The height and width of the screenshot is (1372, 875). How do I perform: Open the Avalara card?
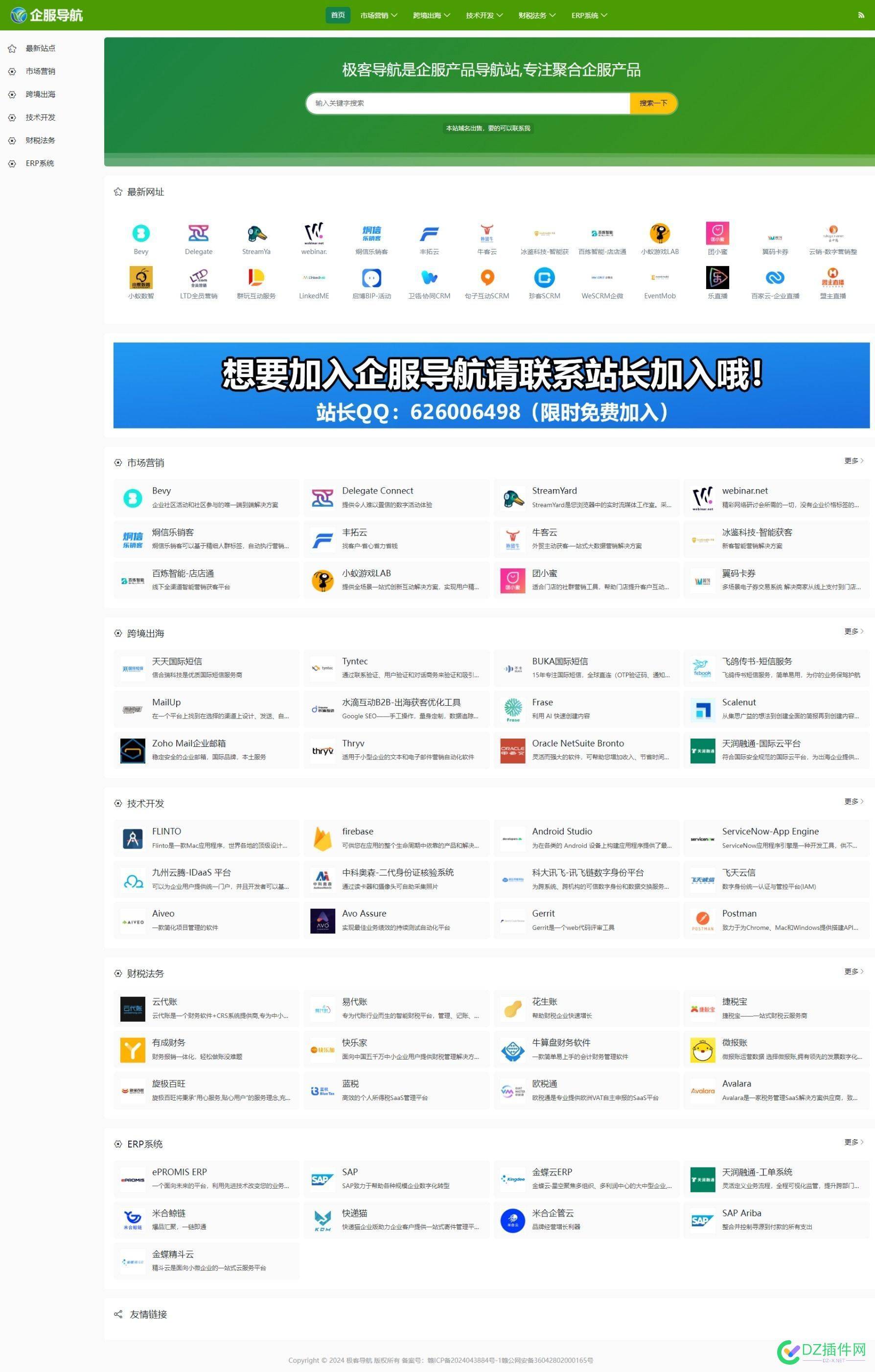776,1091
